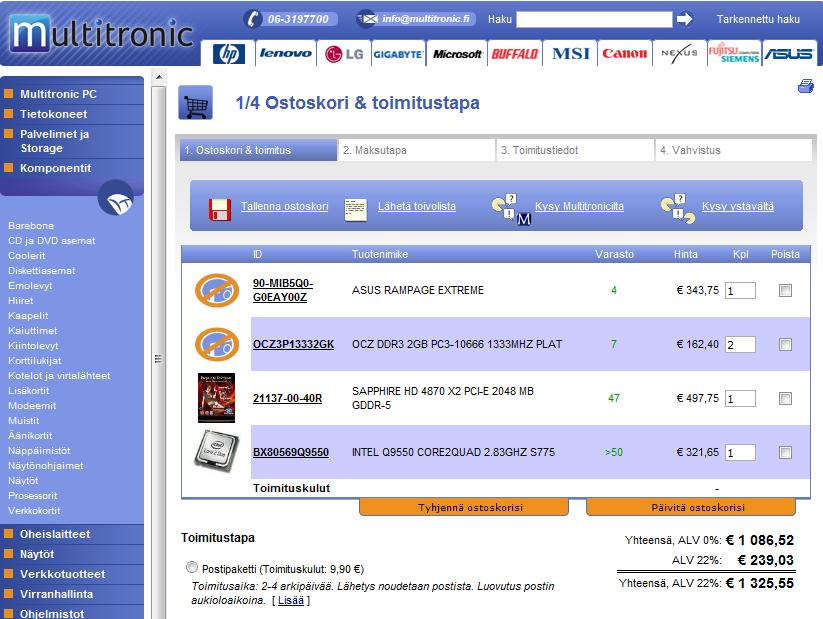Click the printer icon
Viewport: 823px width, 619px height.
click(806, 86)
